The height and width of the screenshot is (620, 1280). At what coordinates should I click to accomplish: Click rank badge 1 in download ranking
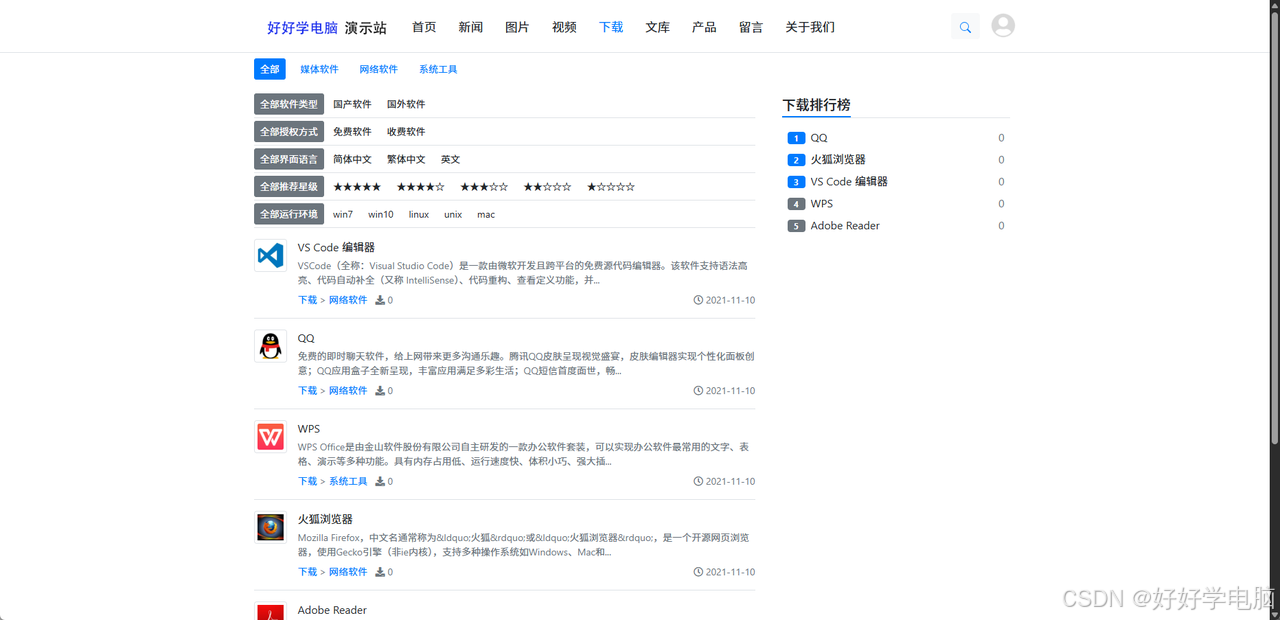coord(796,138)
